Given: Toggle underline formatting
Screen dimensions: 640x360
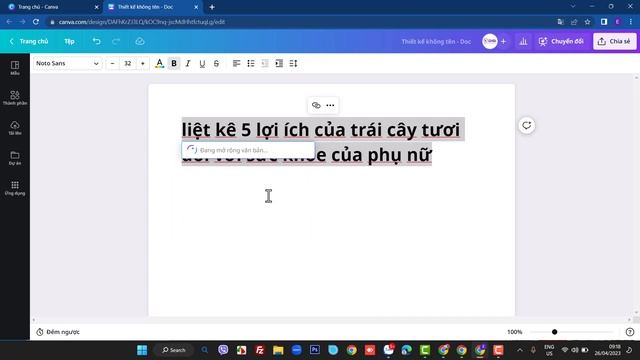Looking at the screenshot, I should (x=202, y=63).
